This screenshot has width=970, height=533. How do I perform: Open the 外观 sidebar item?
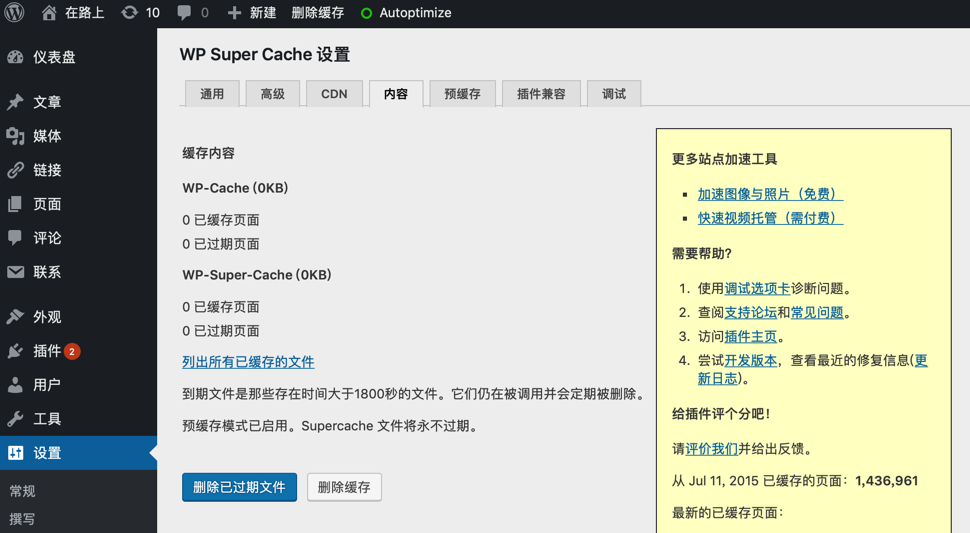(x=78, y=317)
